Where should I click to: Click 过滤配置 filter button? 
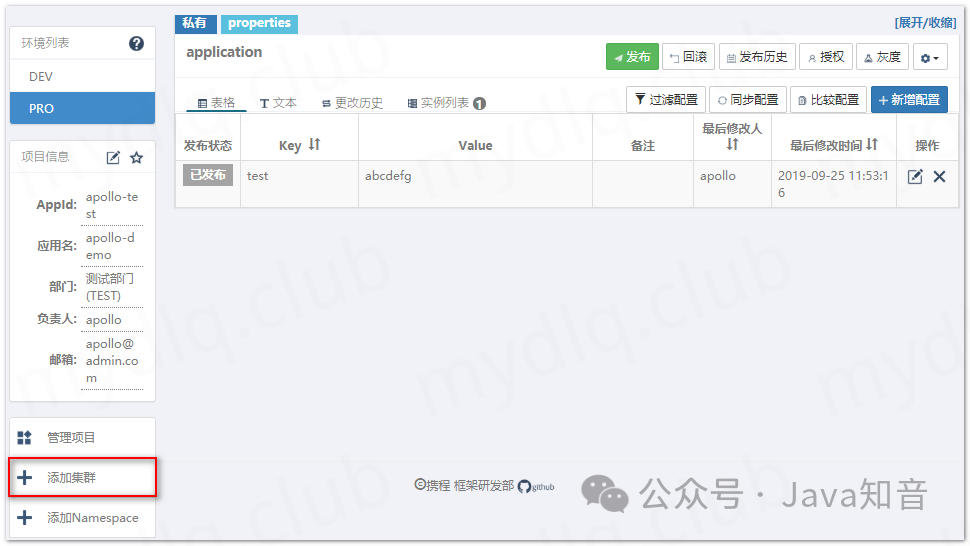point(666,100)
